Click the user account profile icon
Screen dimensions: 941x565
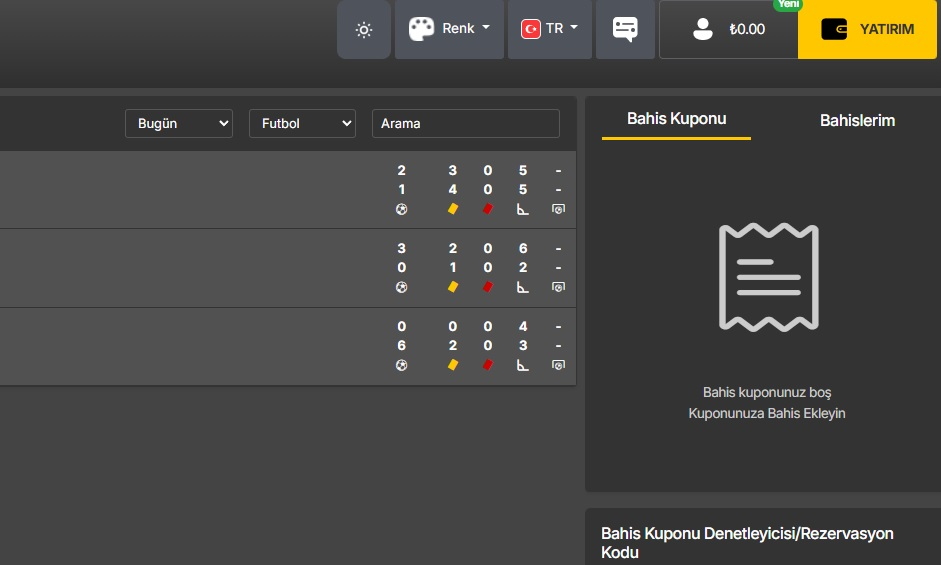coord(703,29)
